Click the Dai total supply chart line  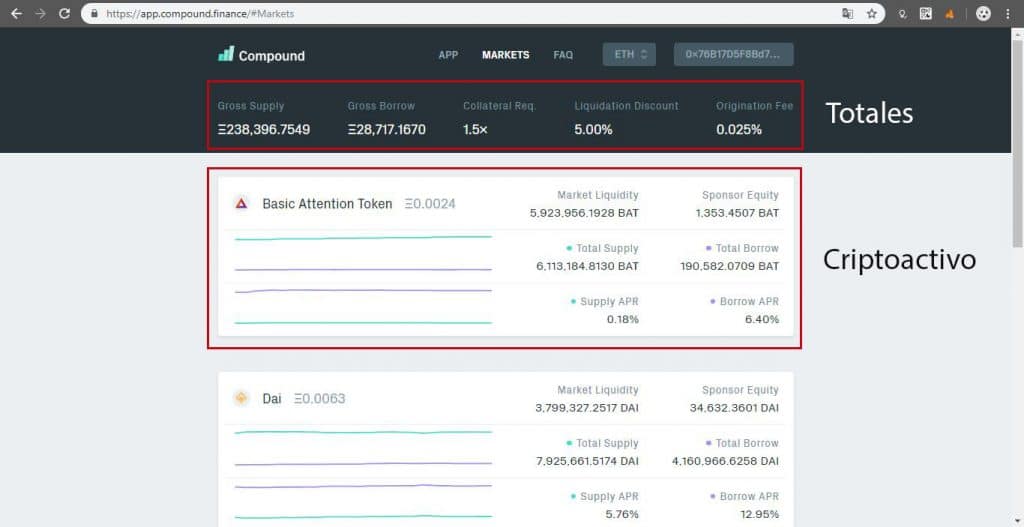[363, 432]
